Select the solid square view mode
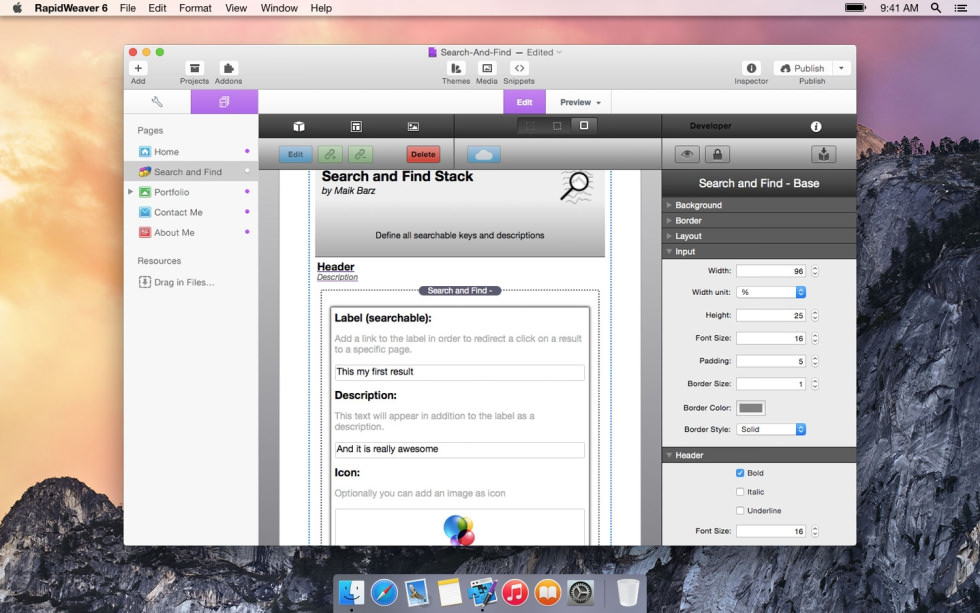 (x=584, y=126)
